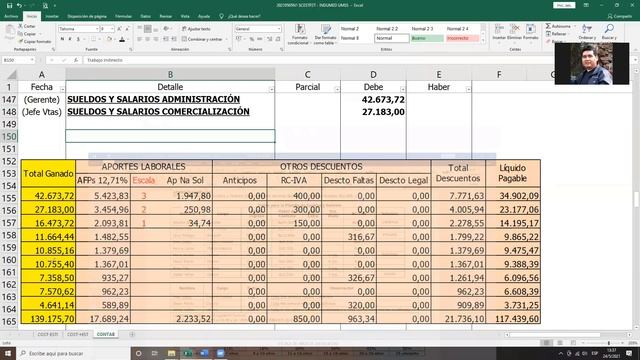Open the Buscar y seleccionar menu
Viewport: 640px width, 360px height.
[x=609, y=32]
